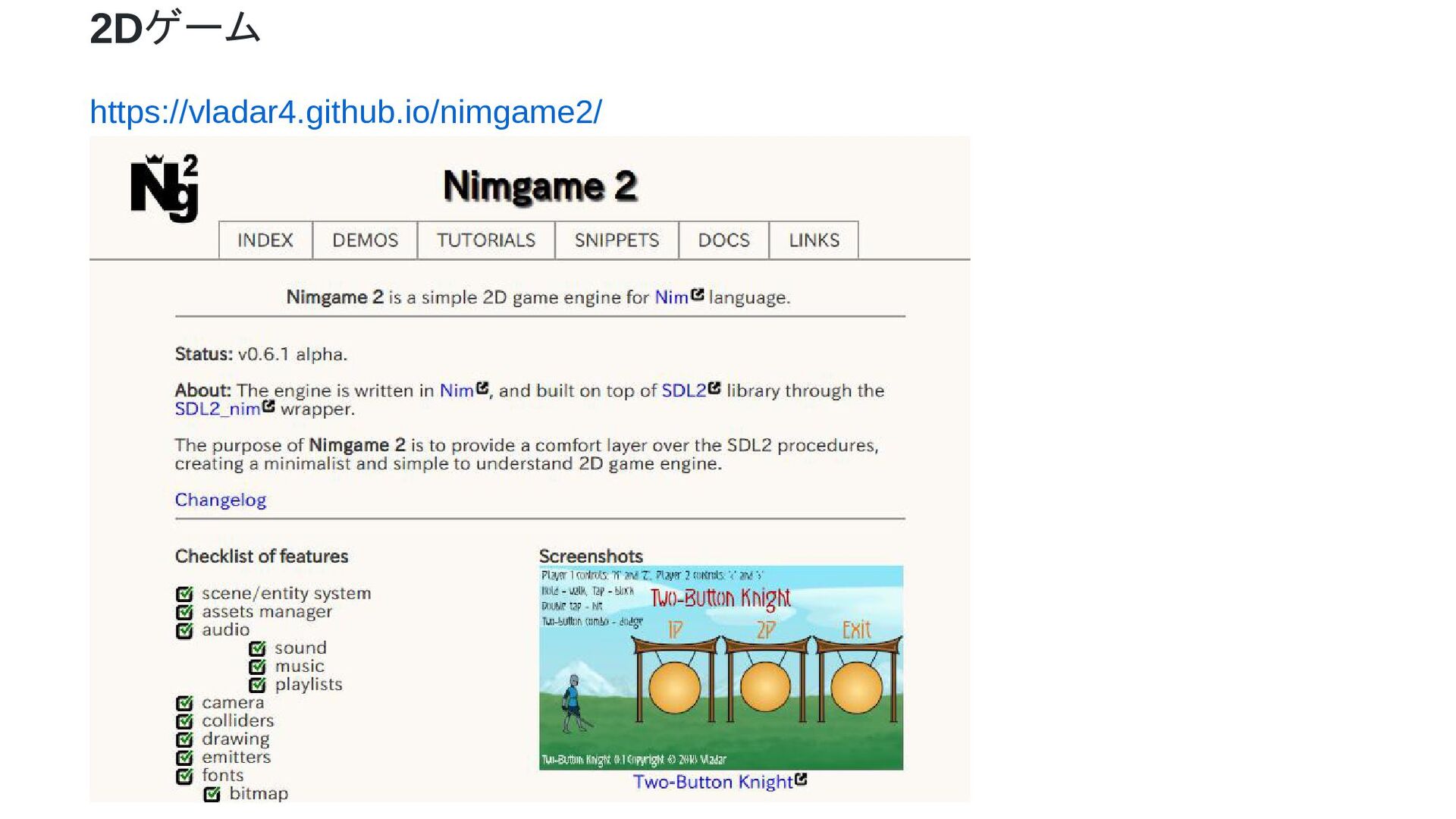Toggle the playlists checkbox
Viewport: 1456px width, 819px height.
(x=258, y=685)
